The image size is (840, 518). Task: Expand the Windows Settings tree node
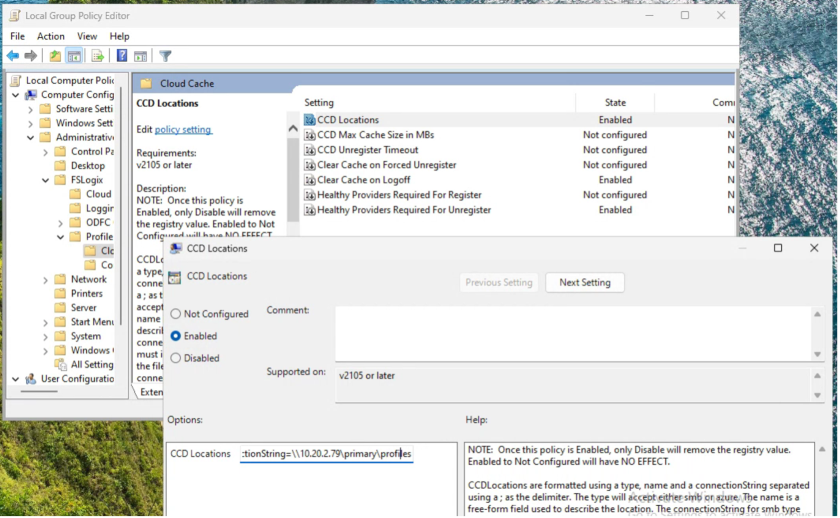31,123
